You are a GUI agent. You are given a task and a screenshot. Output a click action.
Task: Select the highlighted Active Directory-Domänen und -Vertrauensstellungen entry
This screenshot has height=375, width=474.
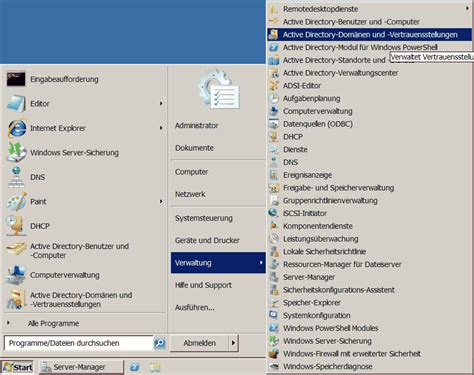pos(369,34)
